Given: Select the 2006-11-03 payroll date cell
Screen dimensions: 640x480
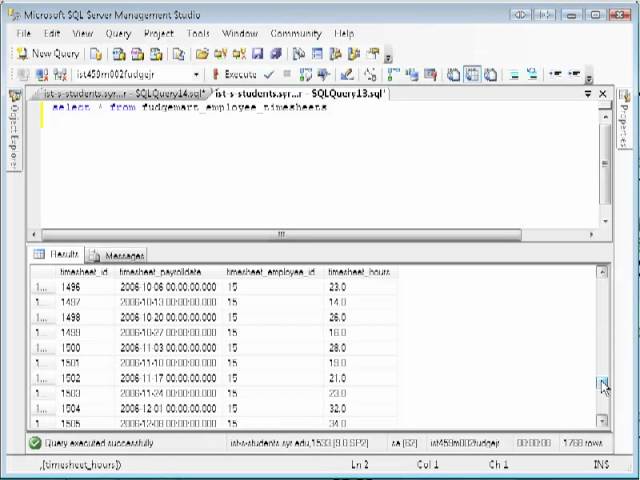Looking at the screenshot, I should (x=168, y=348).
